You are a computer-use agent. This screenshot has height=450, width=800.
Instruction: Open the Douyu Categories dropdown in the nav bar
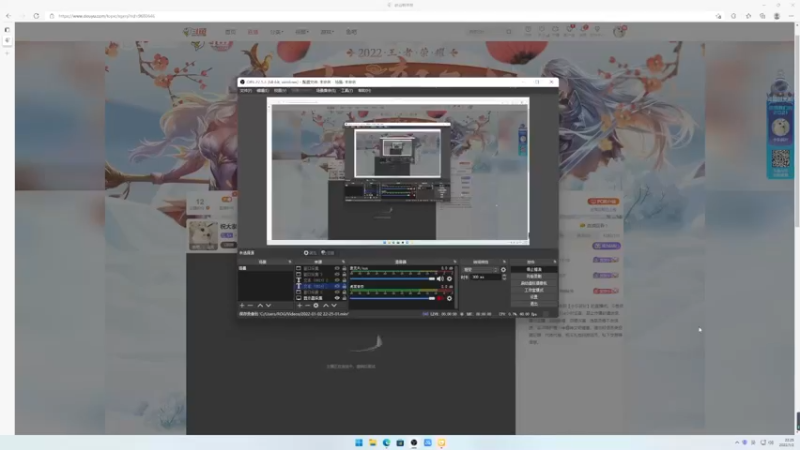point(277,32)
